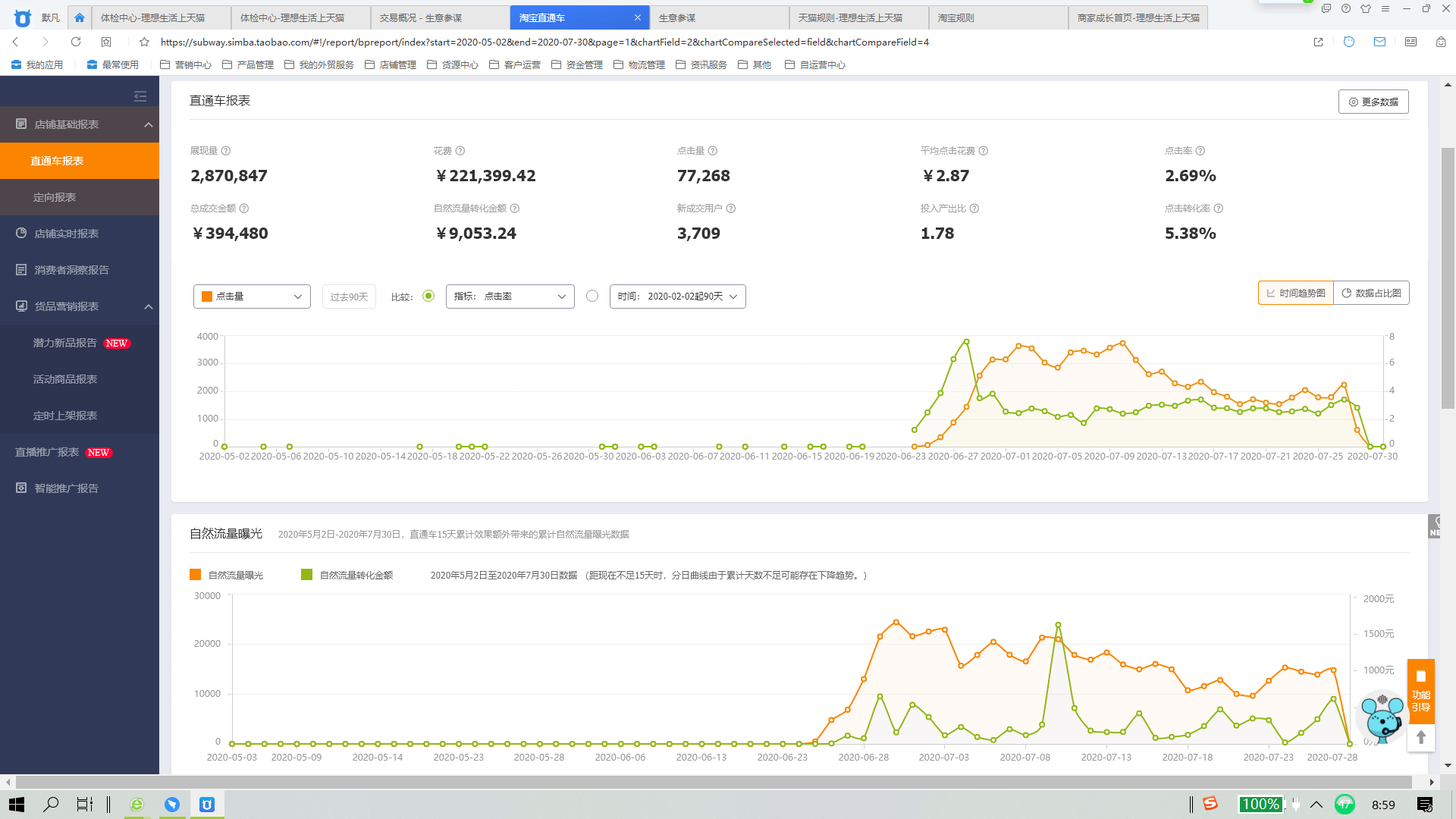Image resolution: width=1456 pixels, height=819 pixels.
Task: Open 定向报表 in the sidebar
Action: pyautogui.click(x=55, y=197)
